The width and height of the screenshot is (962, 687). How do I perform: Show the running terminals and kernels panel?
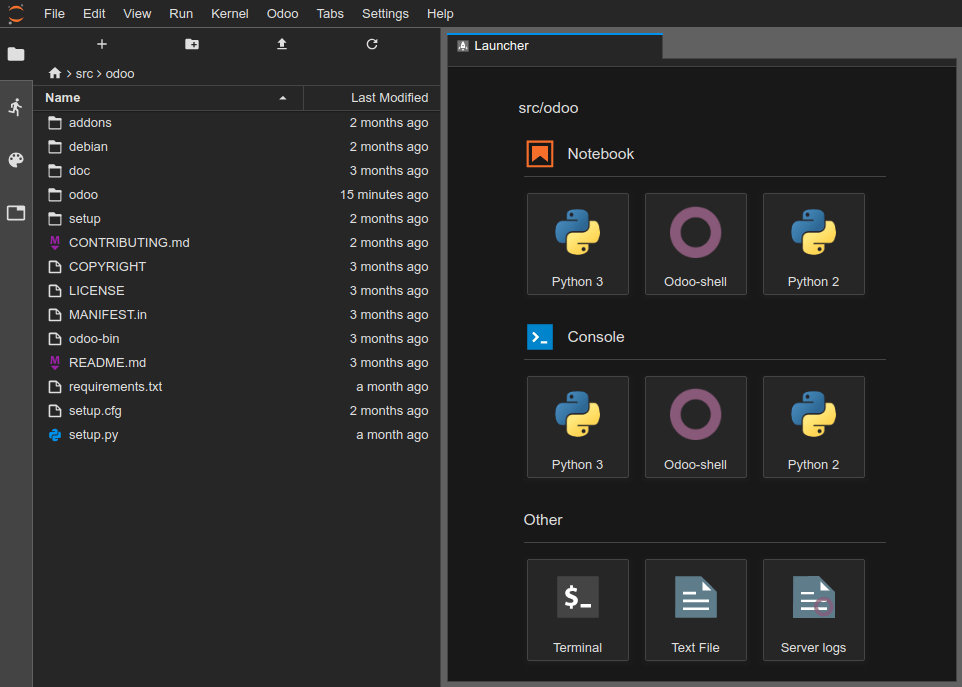tap(16, 106)
